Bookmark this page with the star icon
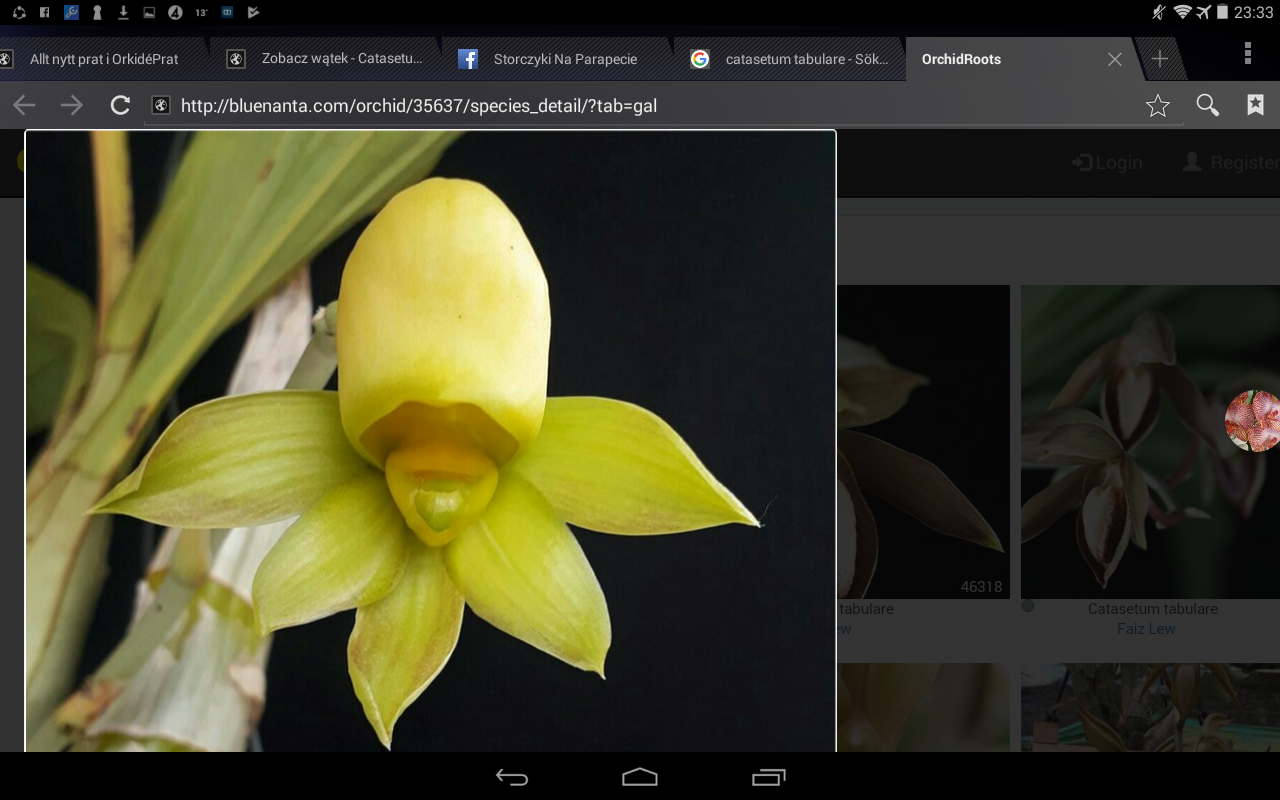 point(1157,106)
